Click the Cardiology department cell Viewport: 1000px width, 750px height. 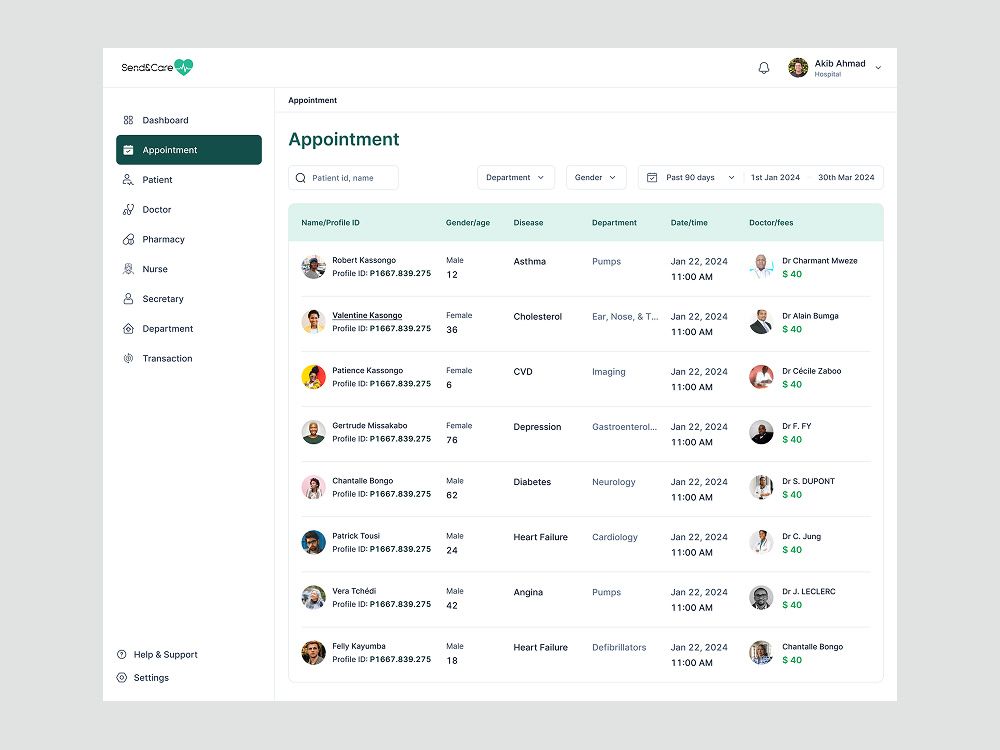pos(615,537)
